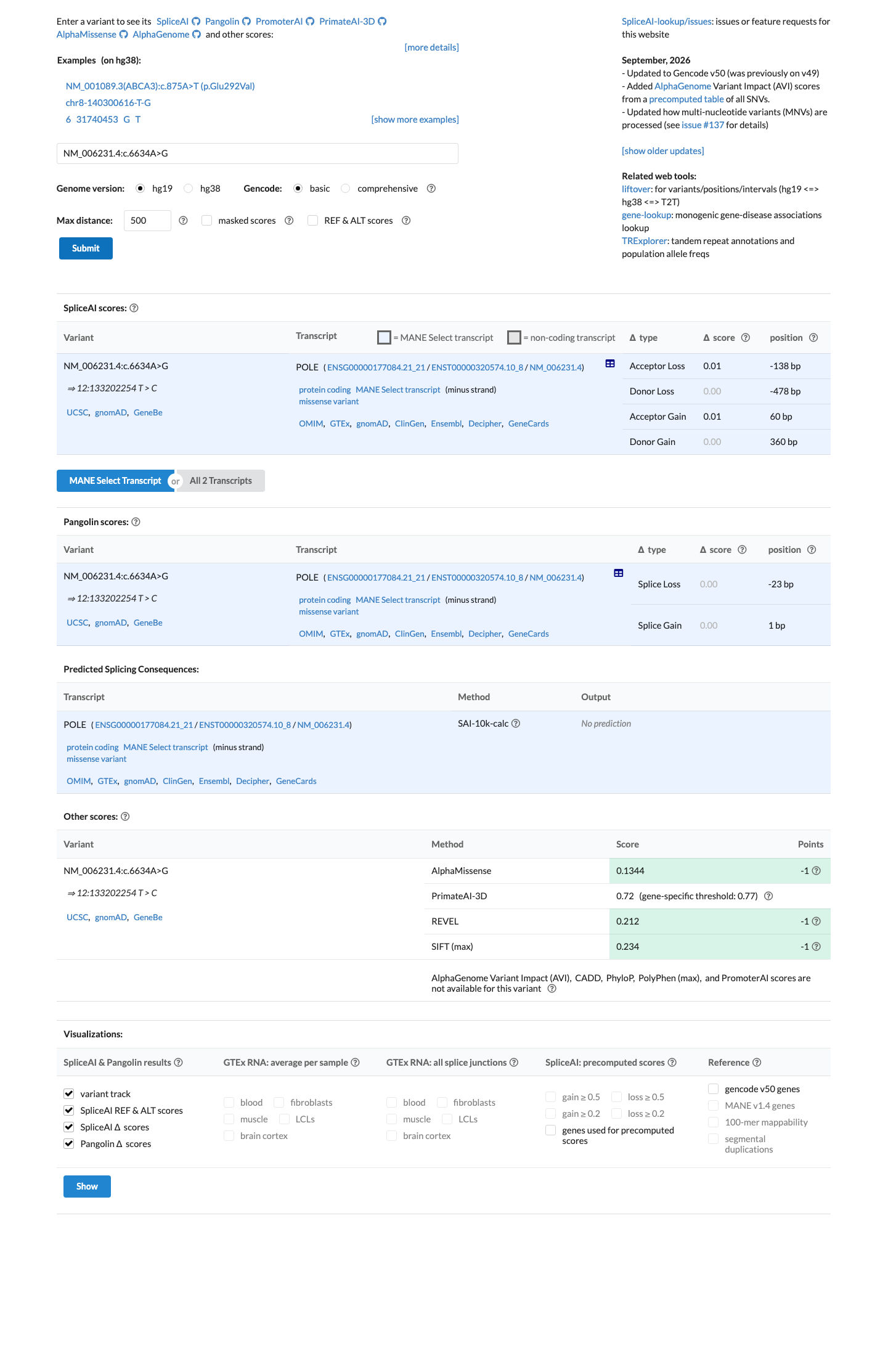Switch to All 2 Transcripts tab
The height and width of the screenshot is (1356, 896).
click(221, 481)
